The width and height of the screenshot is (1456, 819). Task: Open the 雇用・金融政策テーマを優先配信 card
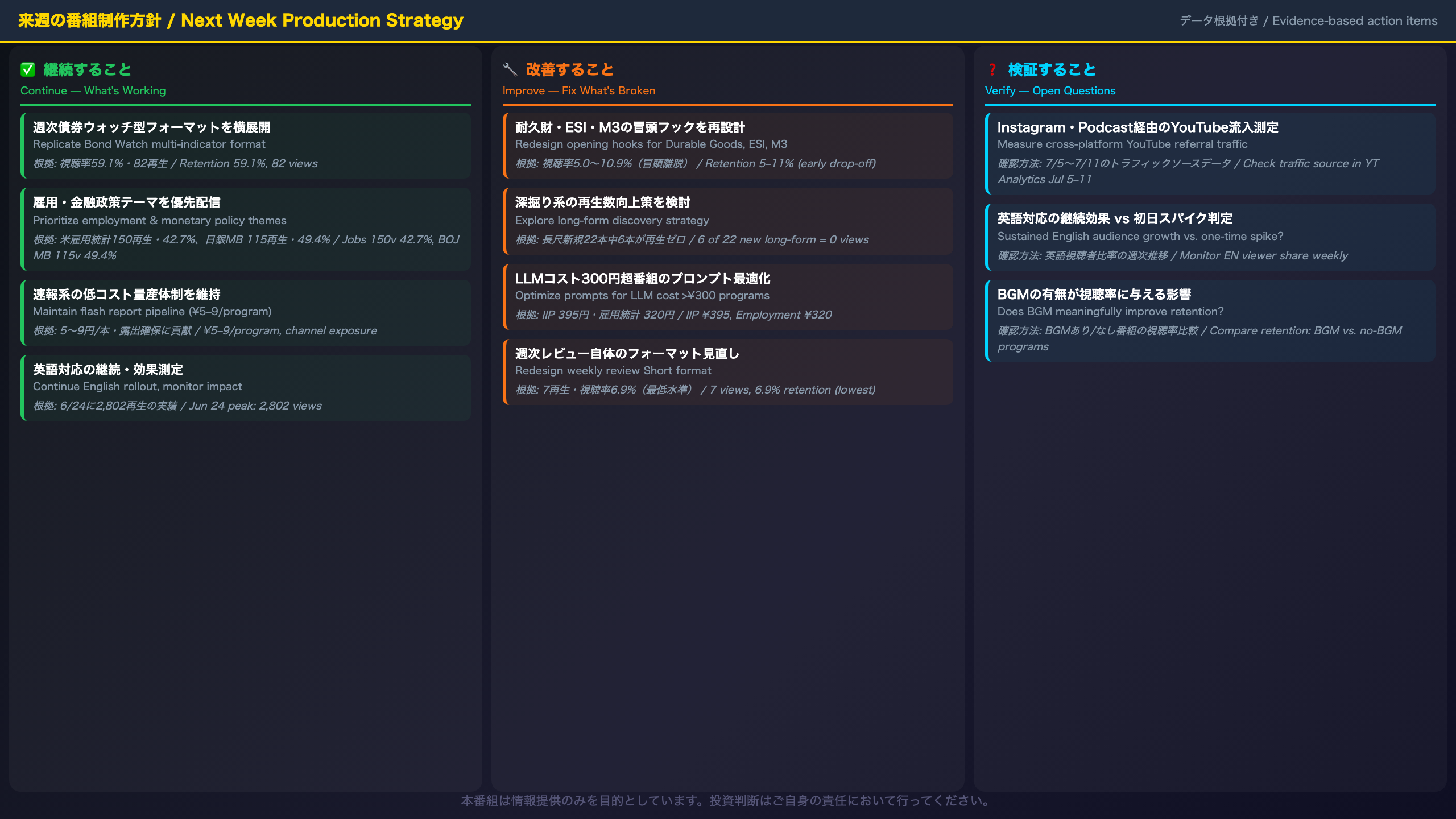click(246, 229)
